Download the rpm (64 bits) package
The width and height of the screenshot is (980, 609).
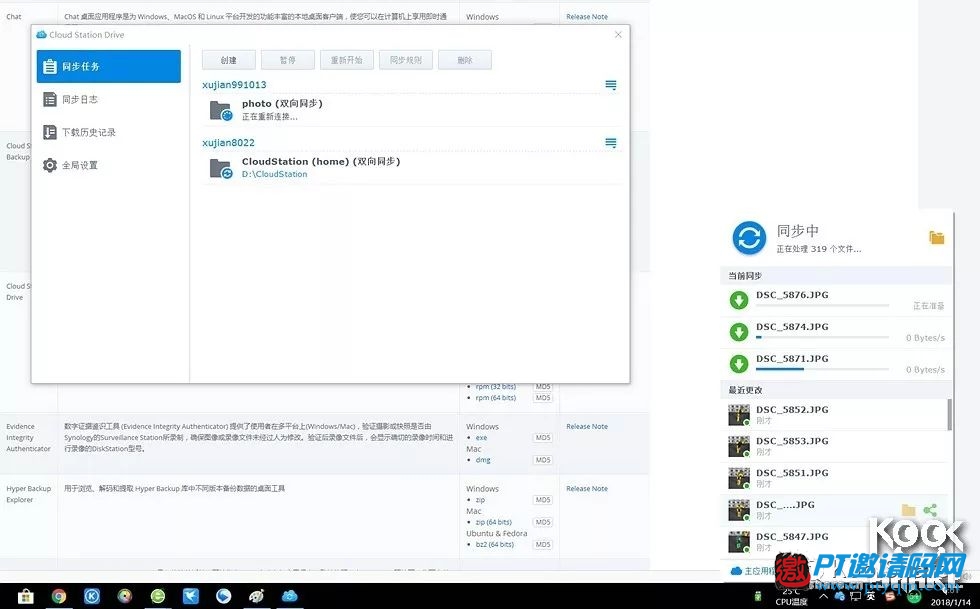click(496, 398)
